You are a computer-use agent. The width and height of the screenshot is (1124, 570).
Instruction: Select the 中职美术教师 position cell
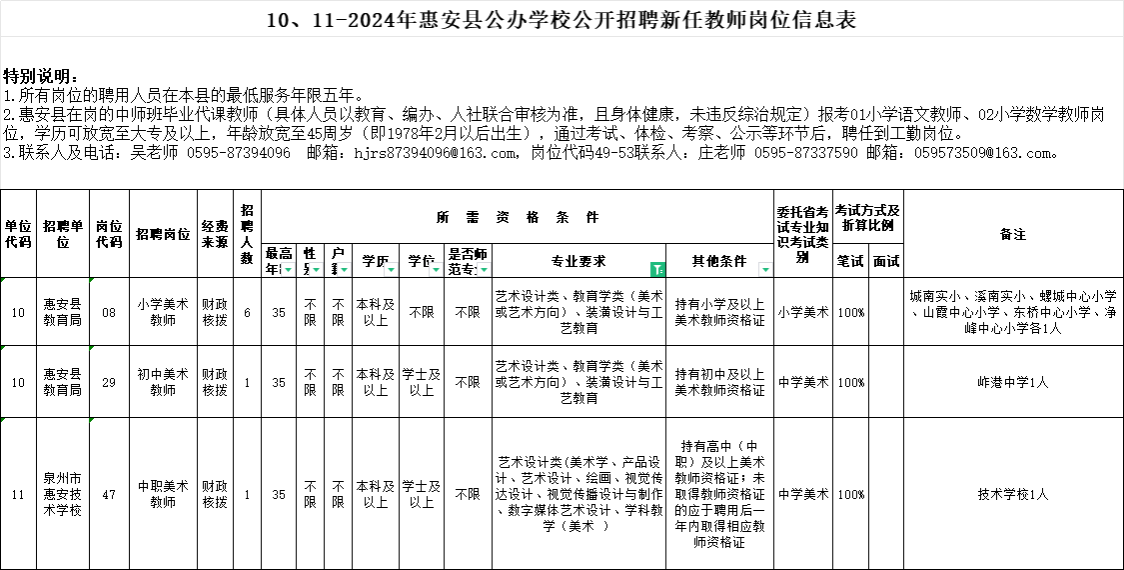pos(163,494)
